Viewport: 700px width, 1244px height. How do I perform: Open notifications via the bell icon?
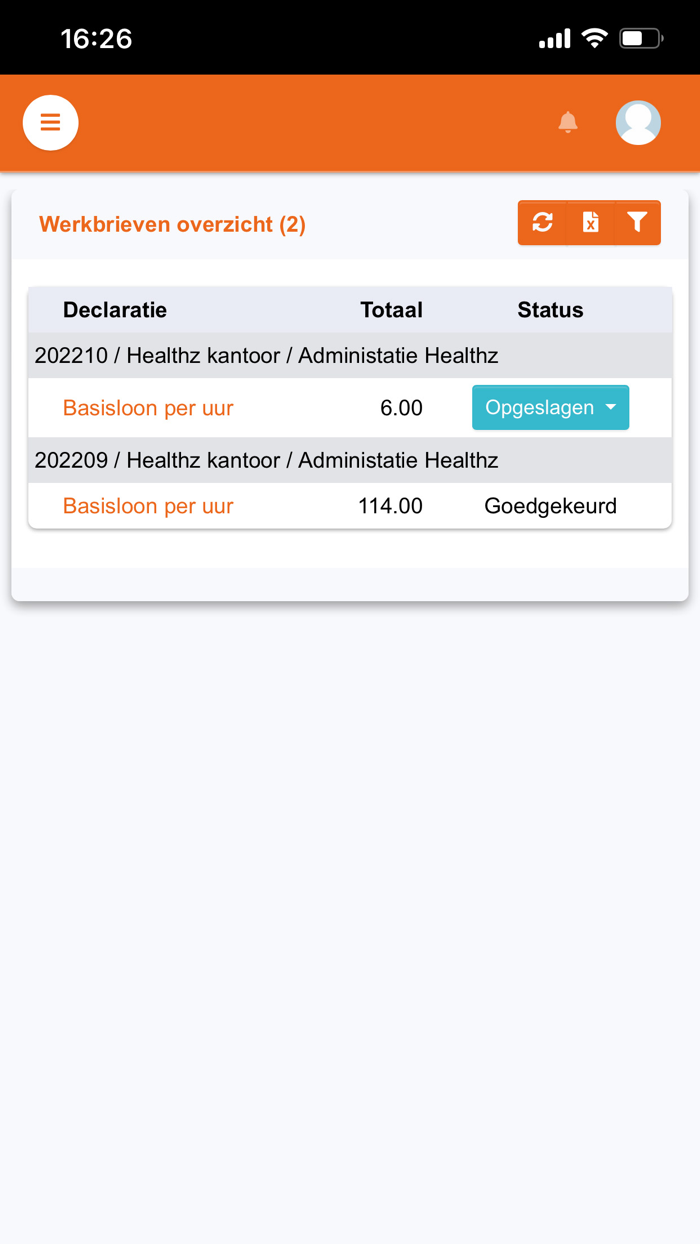(x=568, y=122)
